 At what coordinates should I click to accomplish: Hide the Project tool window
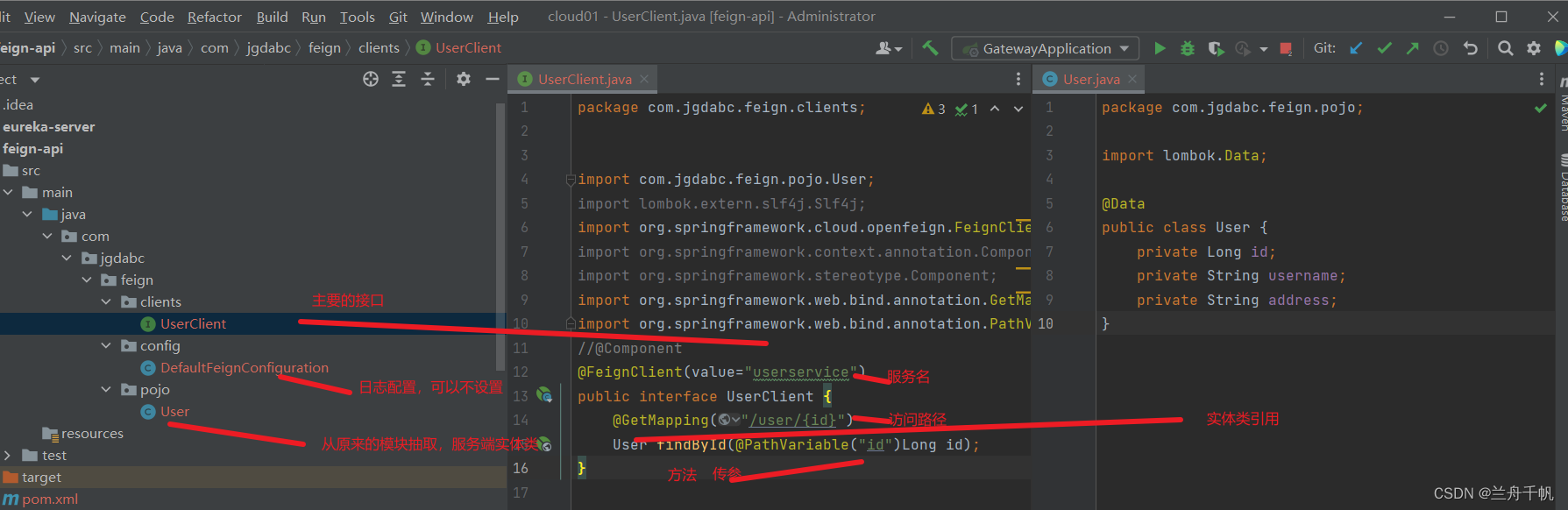493,79
